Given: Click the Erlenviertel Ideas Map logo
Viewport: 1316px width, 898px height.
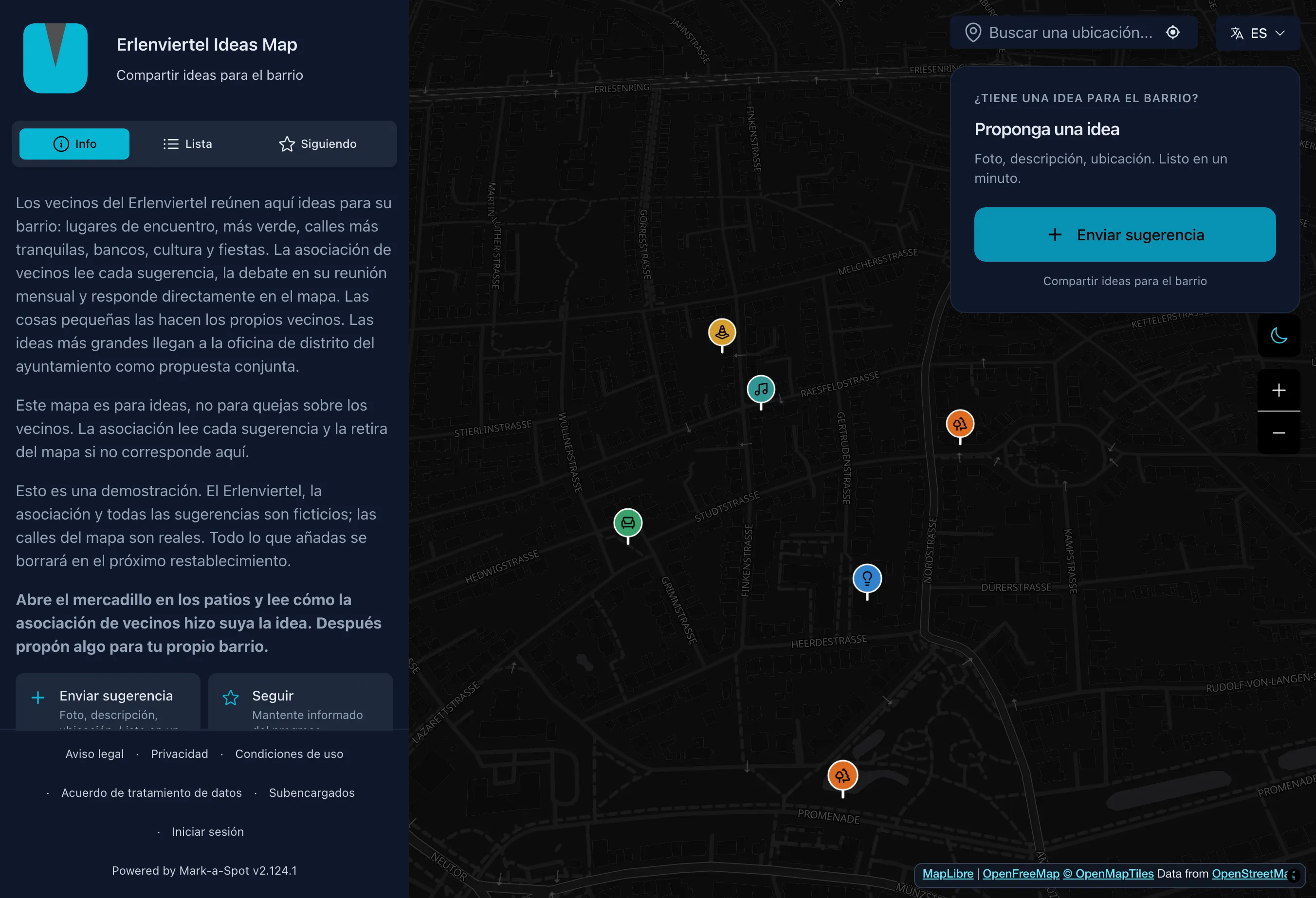Looking at the screenshot, I should (x=55, y=58).
